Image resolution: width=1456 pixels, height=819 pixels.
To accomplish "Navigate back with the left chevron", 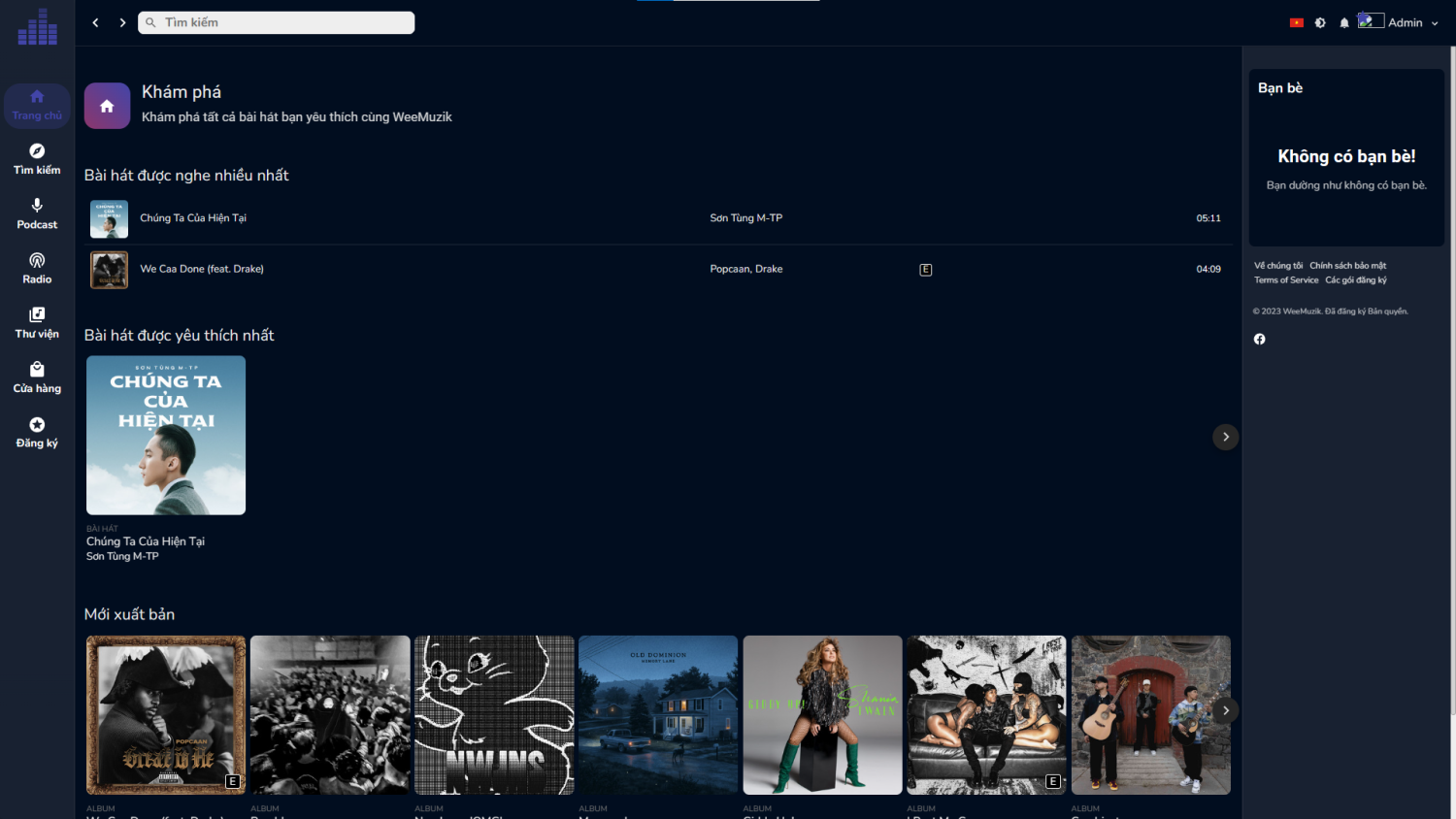I will tap(95, 22).
